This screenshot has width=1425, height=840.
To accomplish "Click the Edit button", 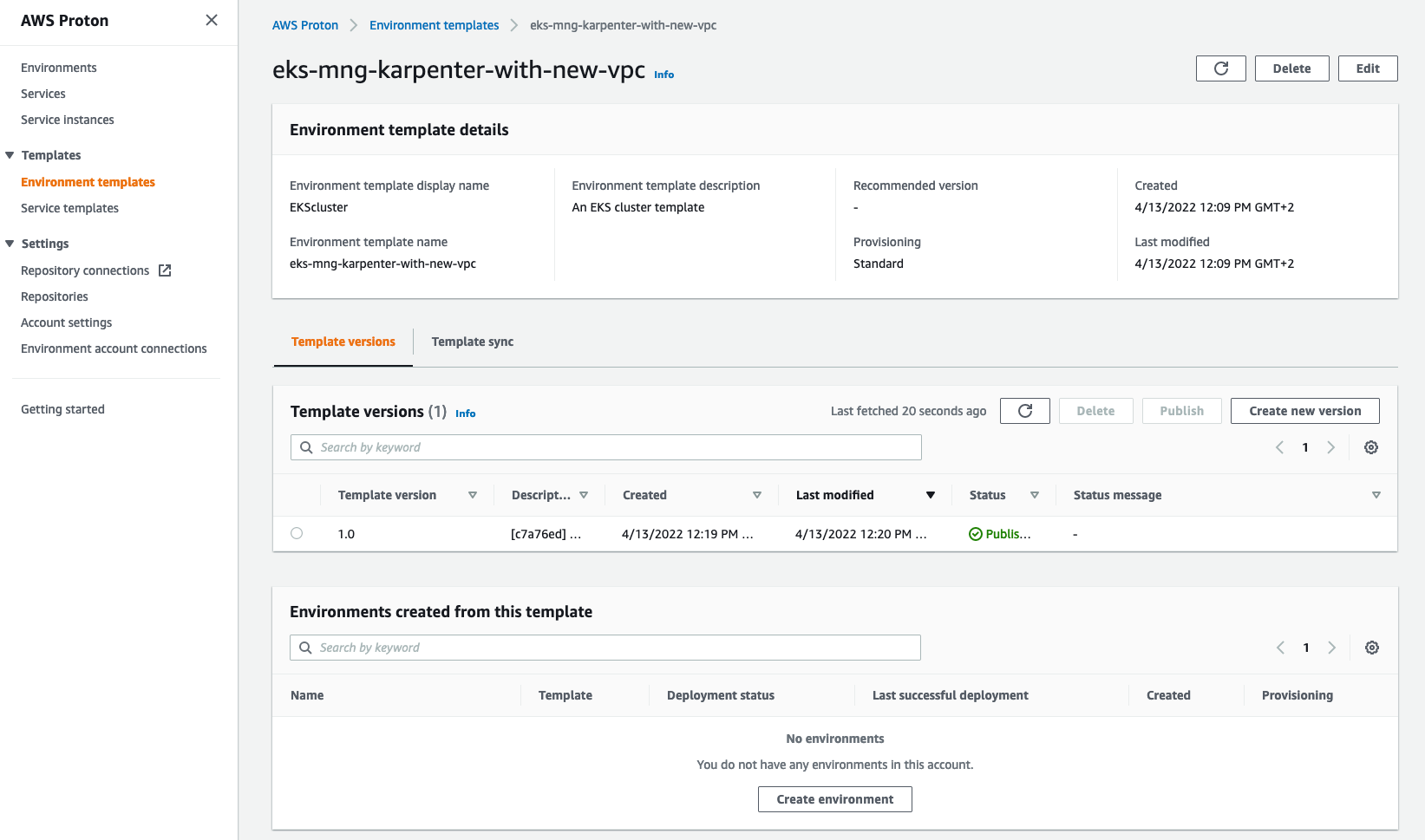I will 1368,68.
